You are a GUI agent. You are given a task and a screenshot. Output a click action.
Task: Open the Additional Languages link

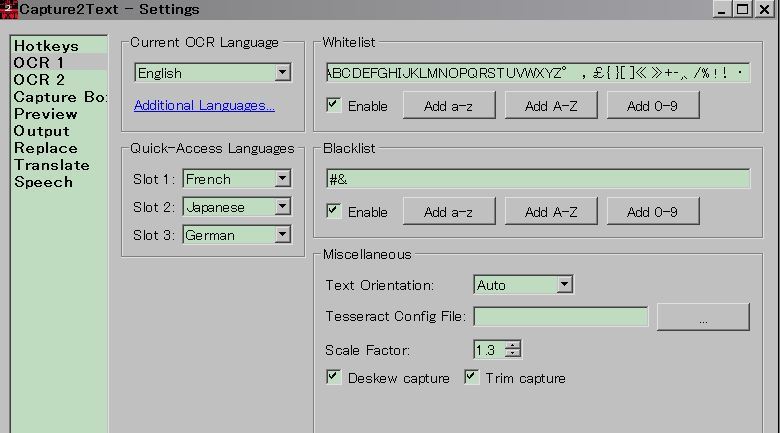coord(204,106)
